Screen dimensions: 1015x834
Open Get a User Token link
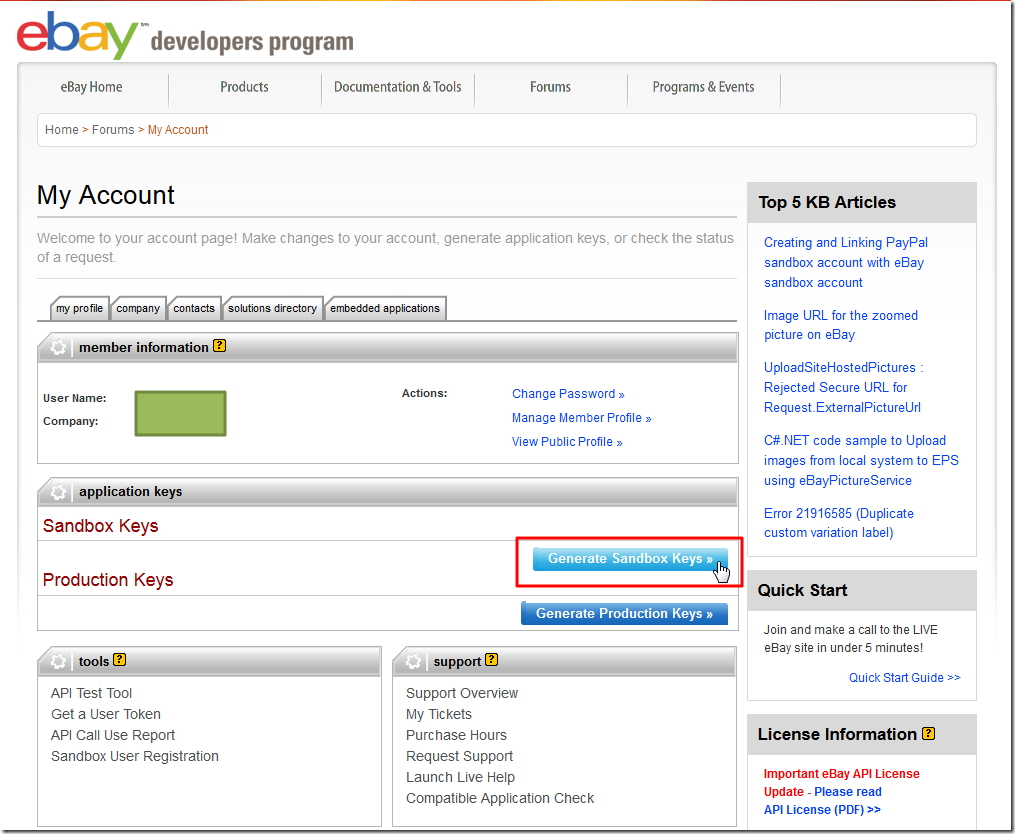click(106, 714)
